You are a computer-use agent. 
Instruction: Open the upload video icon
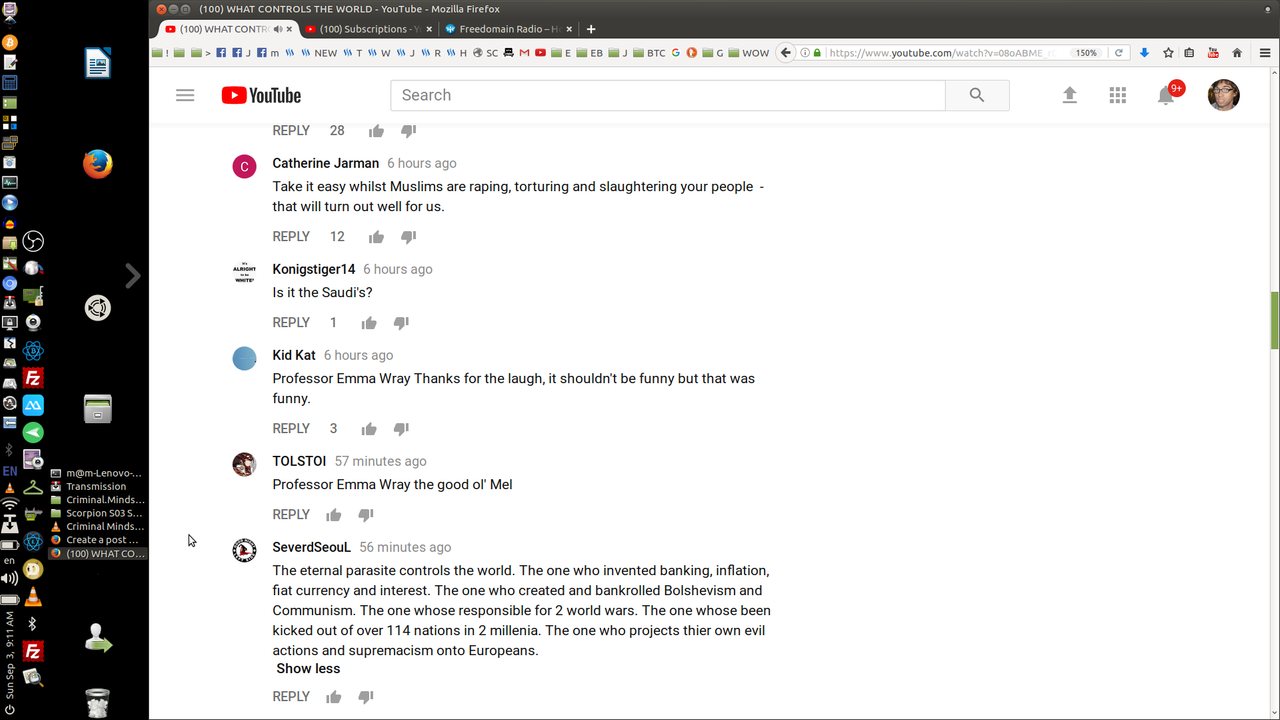tap(1069, 95)
